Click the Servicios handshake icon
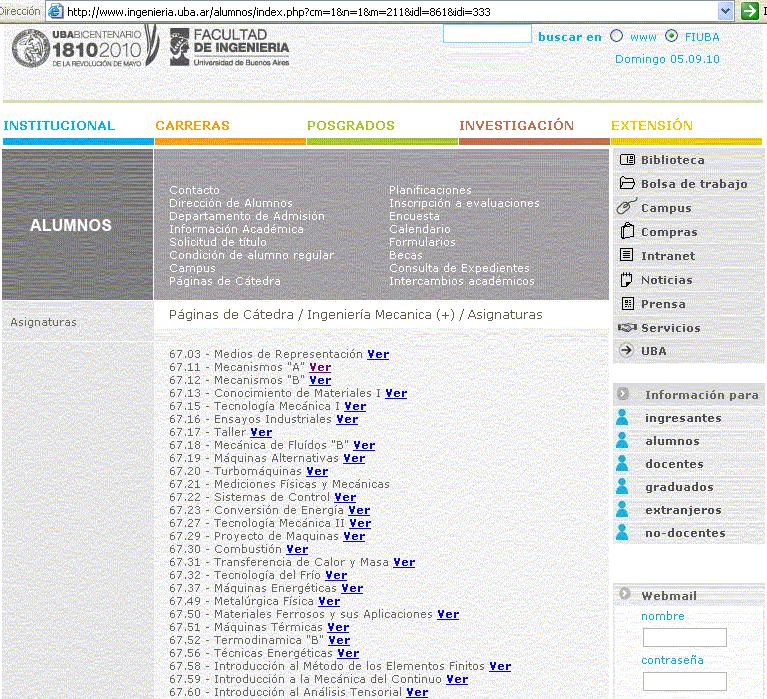Viewport: 767px width, 699px height. pos(627,327)
